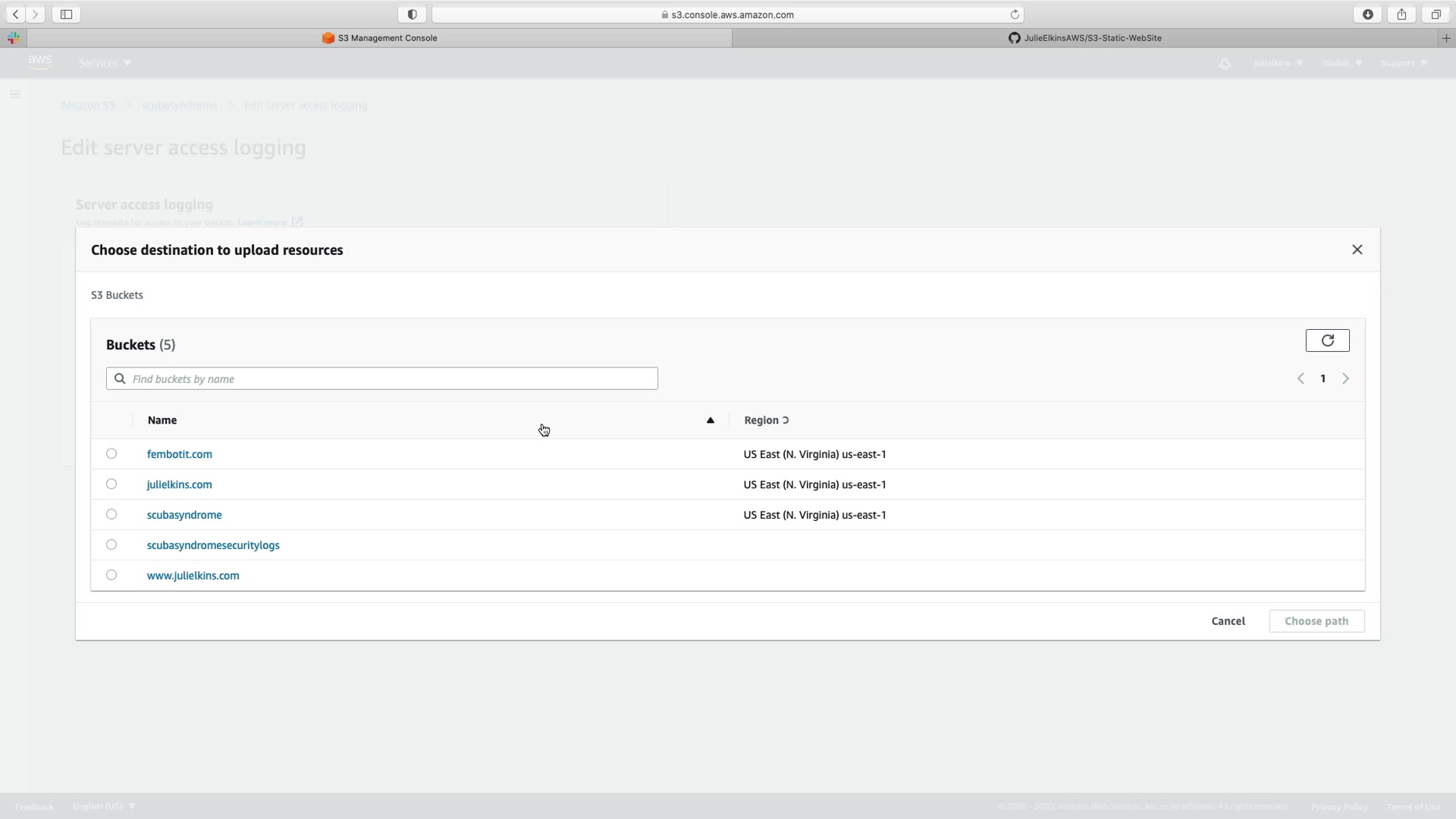Open the julielkins account dropdown
The image size is (1456, 819).
click(x=1278, y=63)
